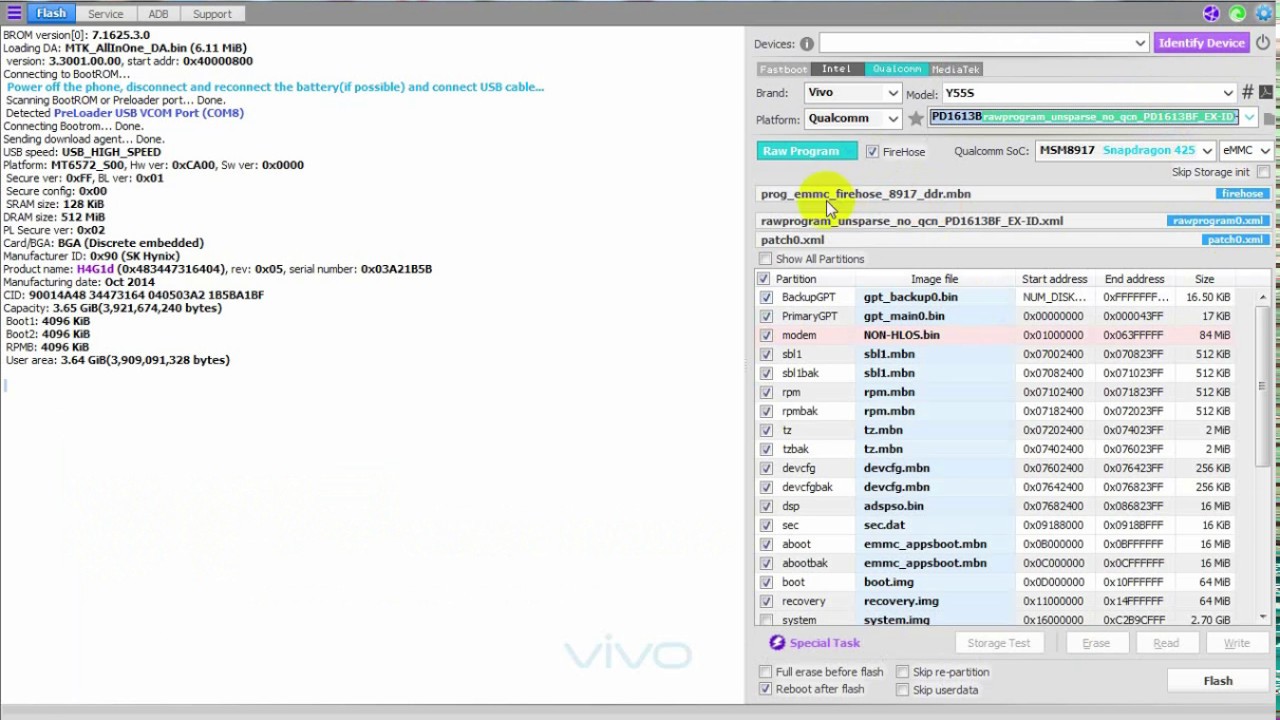Open the Special Task icon
Screen dimensions: 1280x720
point(777,643)
